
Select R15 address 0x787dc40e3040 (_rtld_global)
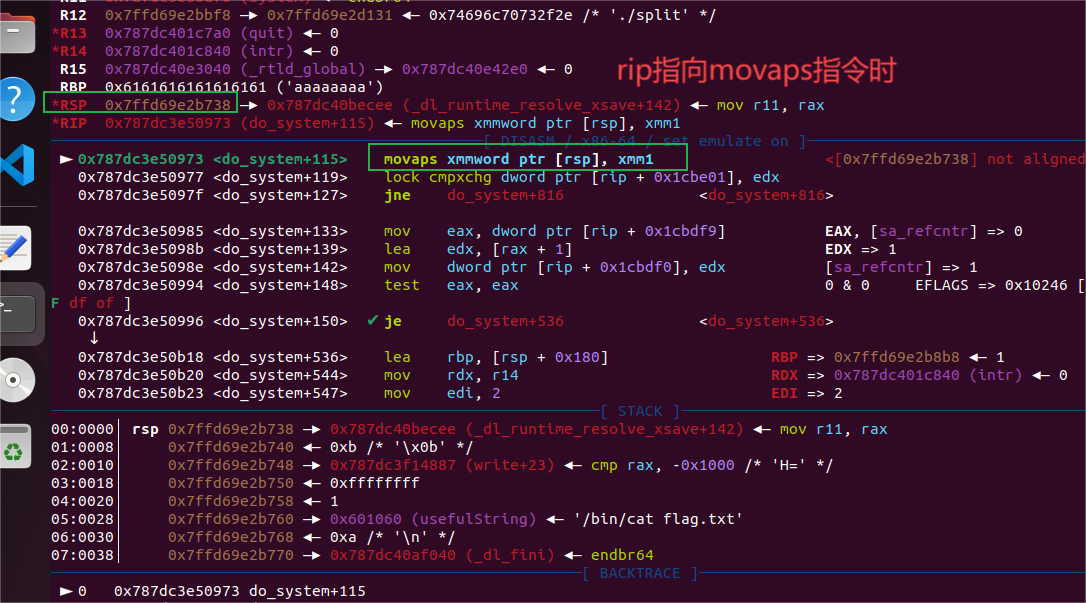tap(235, 69)
